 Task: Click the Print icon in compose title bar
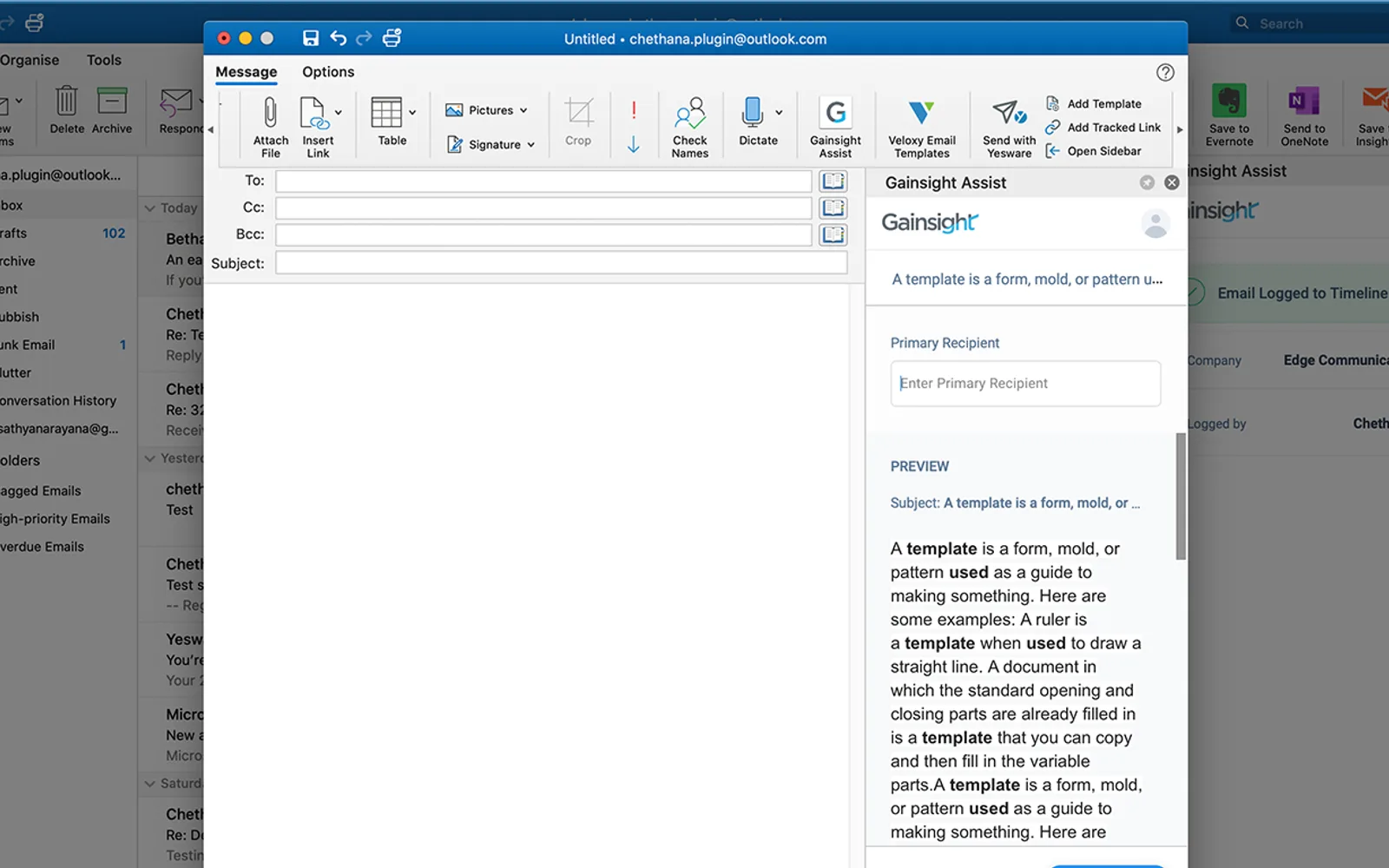pos(392,38)
